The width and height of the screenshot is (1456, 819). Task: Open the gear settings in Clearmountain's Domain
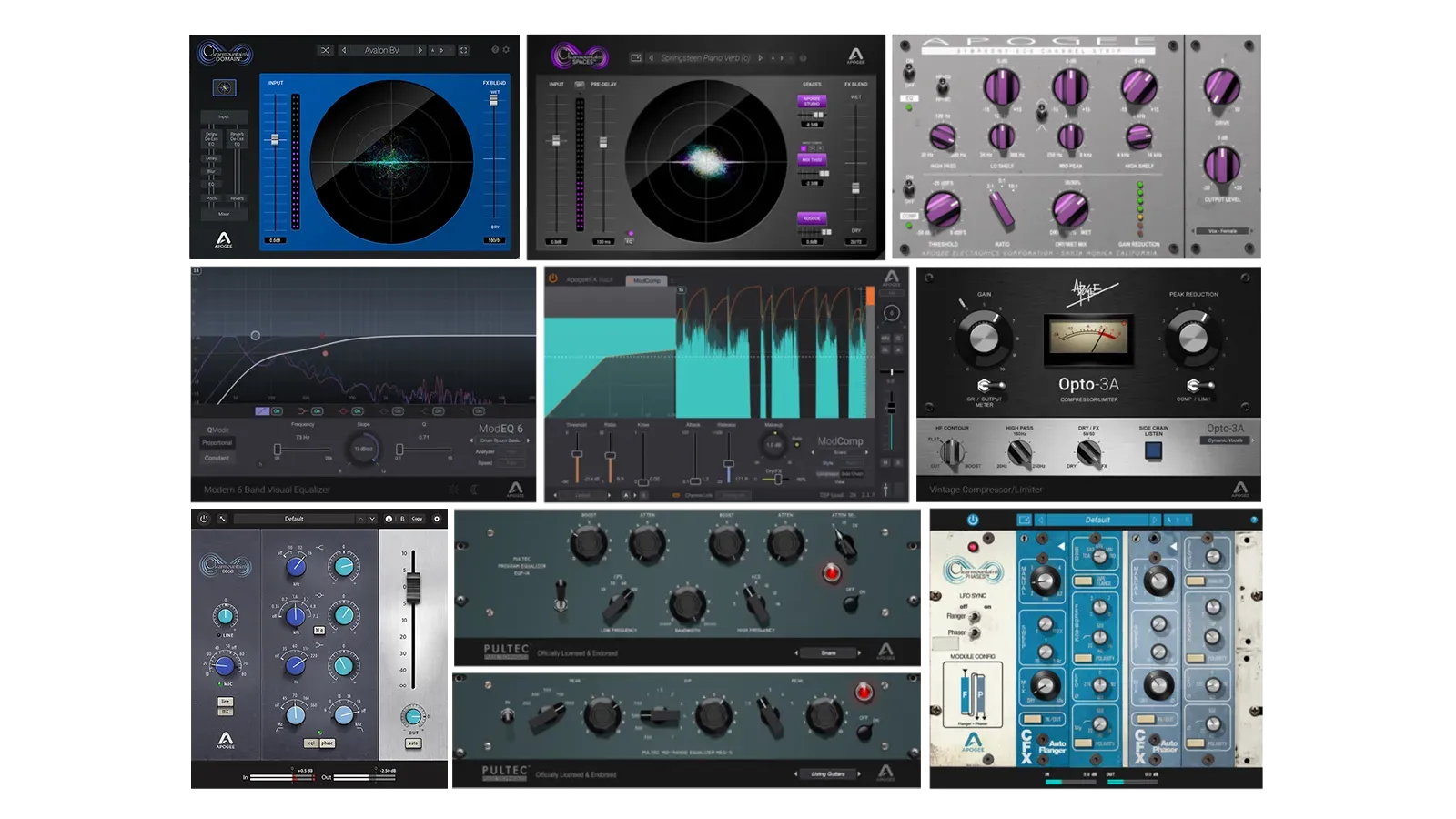click(x=507, y=50)
